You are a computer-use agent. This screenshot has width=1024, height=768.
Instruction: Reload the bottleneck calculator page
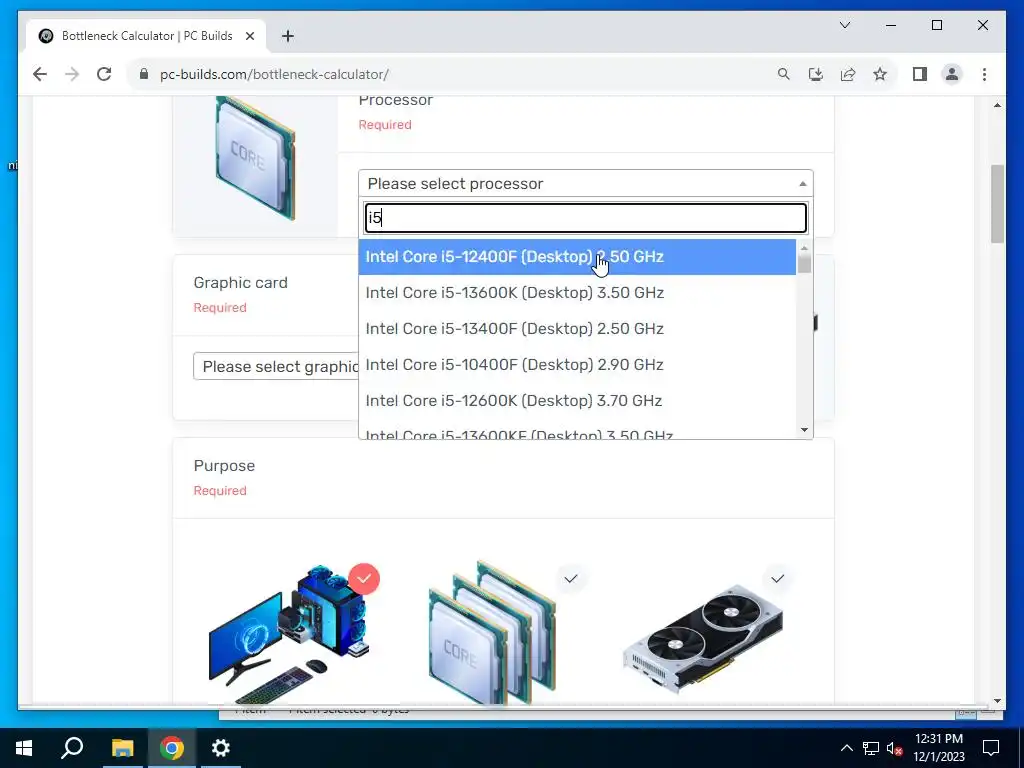click(104, 74)
